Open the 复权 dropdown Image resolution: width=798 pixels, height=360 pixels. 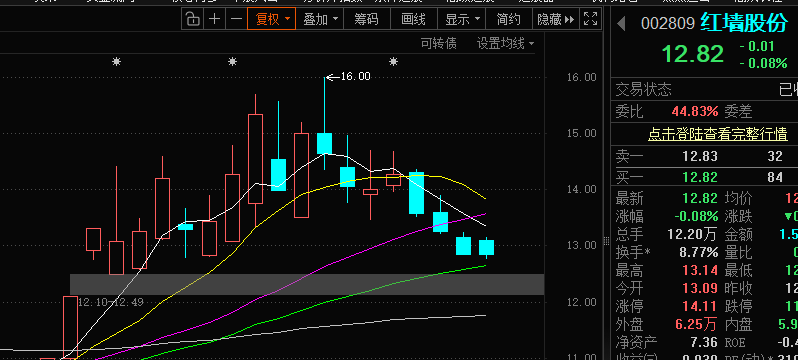click(x=272, y=19)
